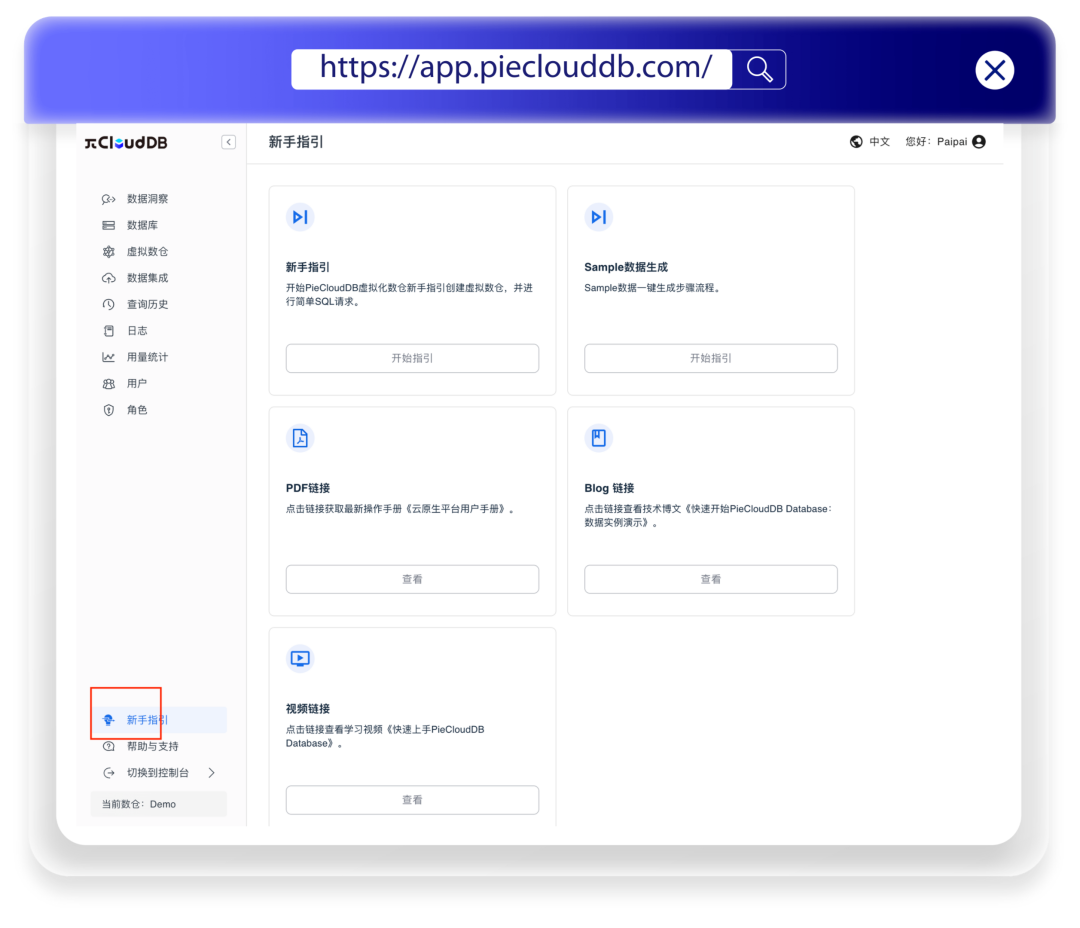Click the 新手指引 page header title

click(296, 142)
